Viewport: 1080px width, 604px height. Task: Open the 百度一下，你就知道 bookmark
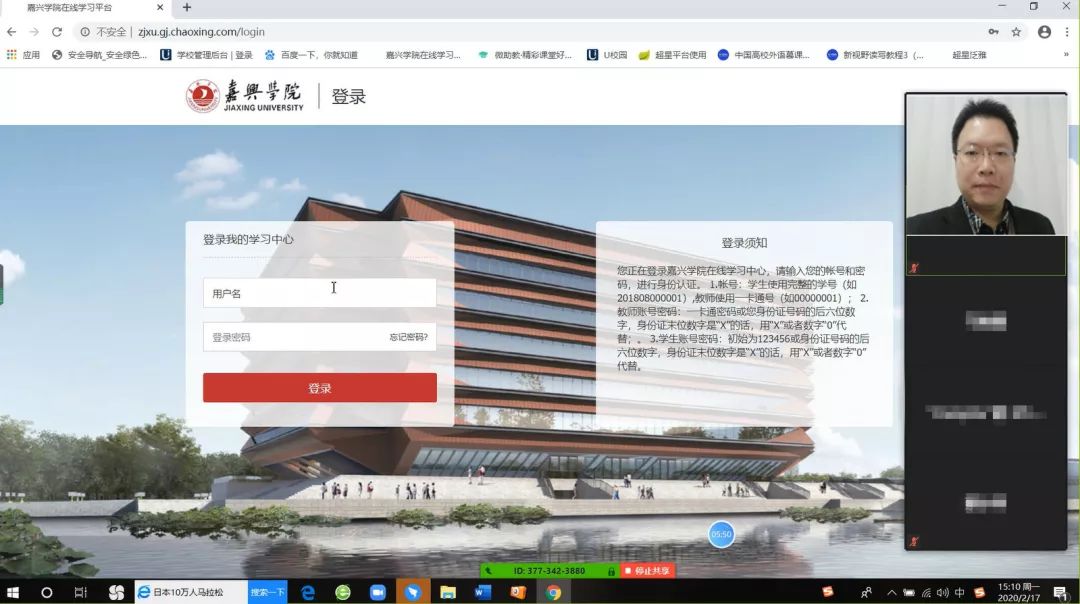click(310, 55)
